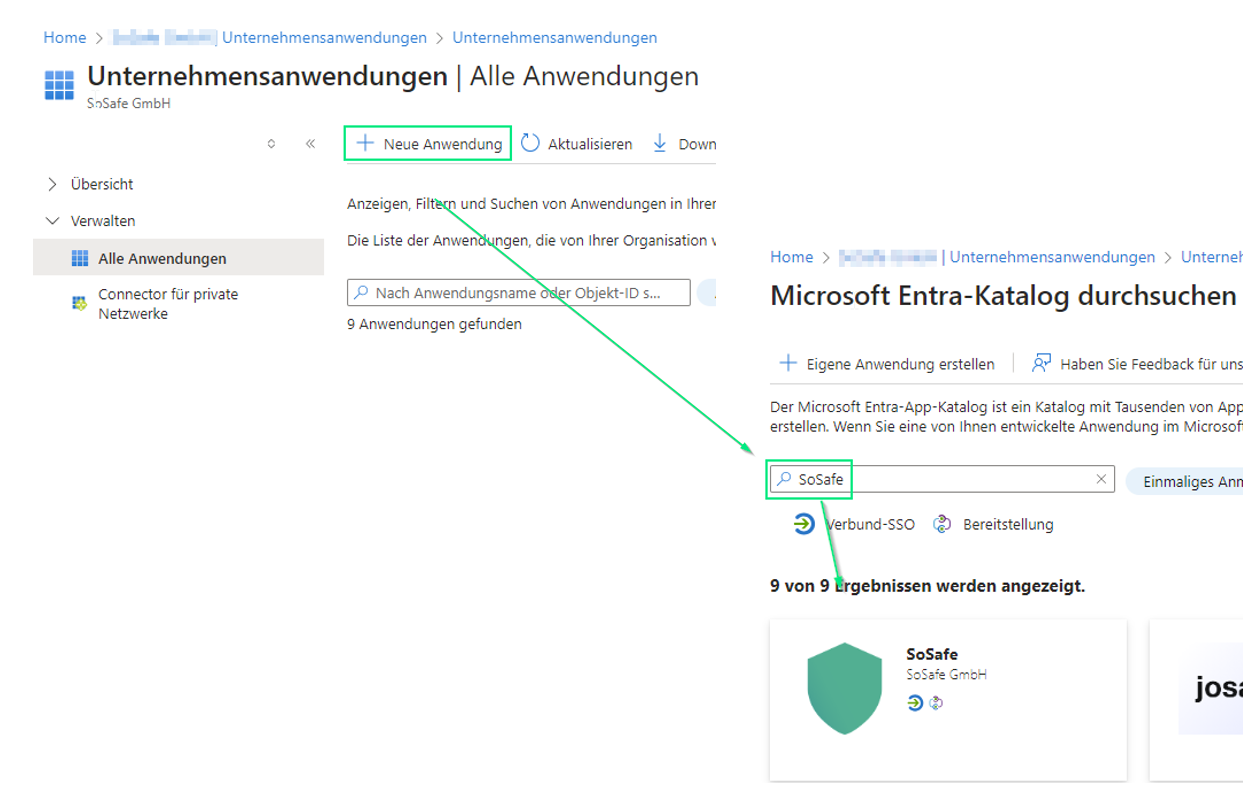The height and width of the screenshot is (810, 1243).
Task: Open the Haben Sie Feedback link
Action: (x=1140, y=364)
